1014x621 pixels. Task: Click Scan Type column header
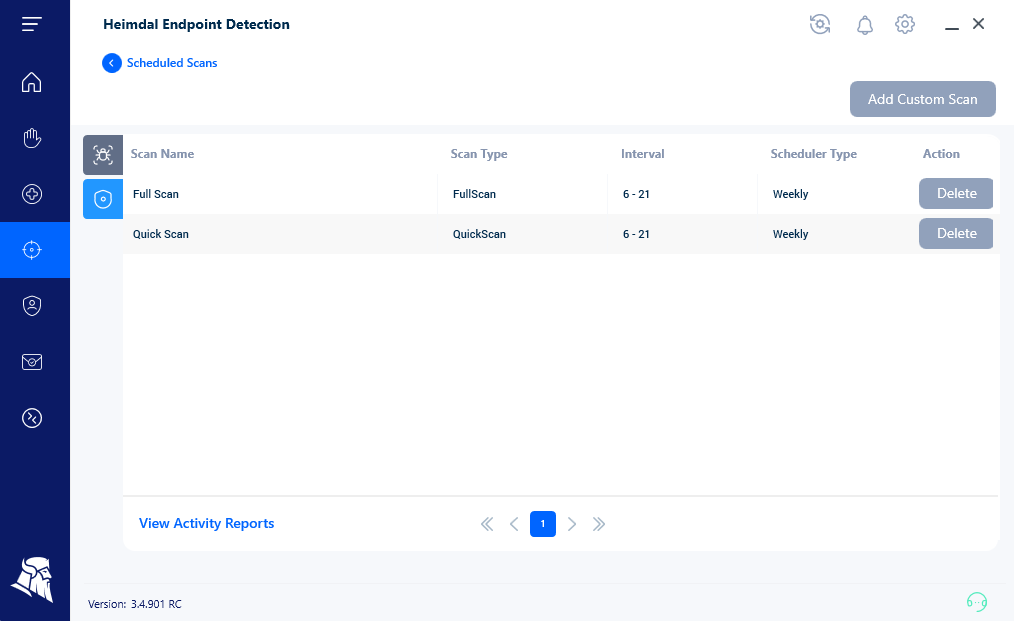(x=479, y=154)
